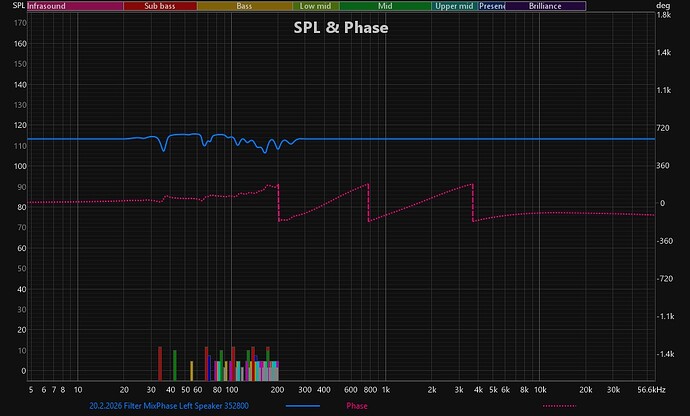Viewport: 690px width, 416px height.
Task: Click the '110' SPL axis value
Action: tap(20, 146)
